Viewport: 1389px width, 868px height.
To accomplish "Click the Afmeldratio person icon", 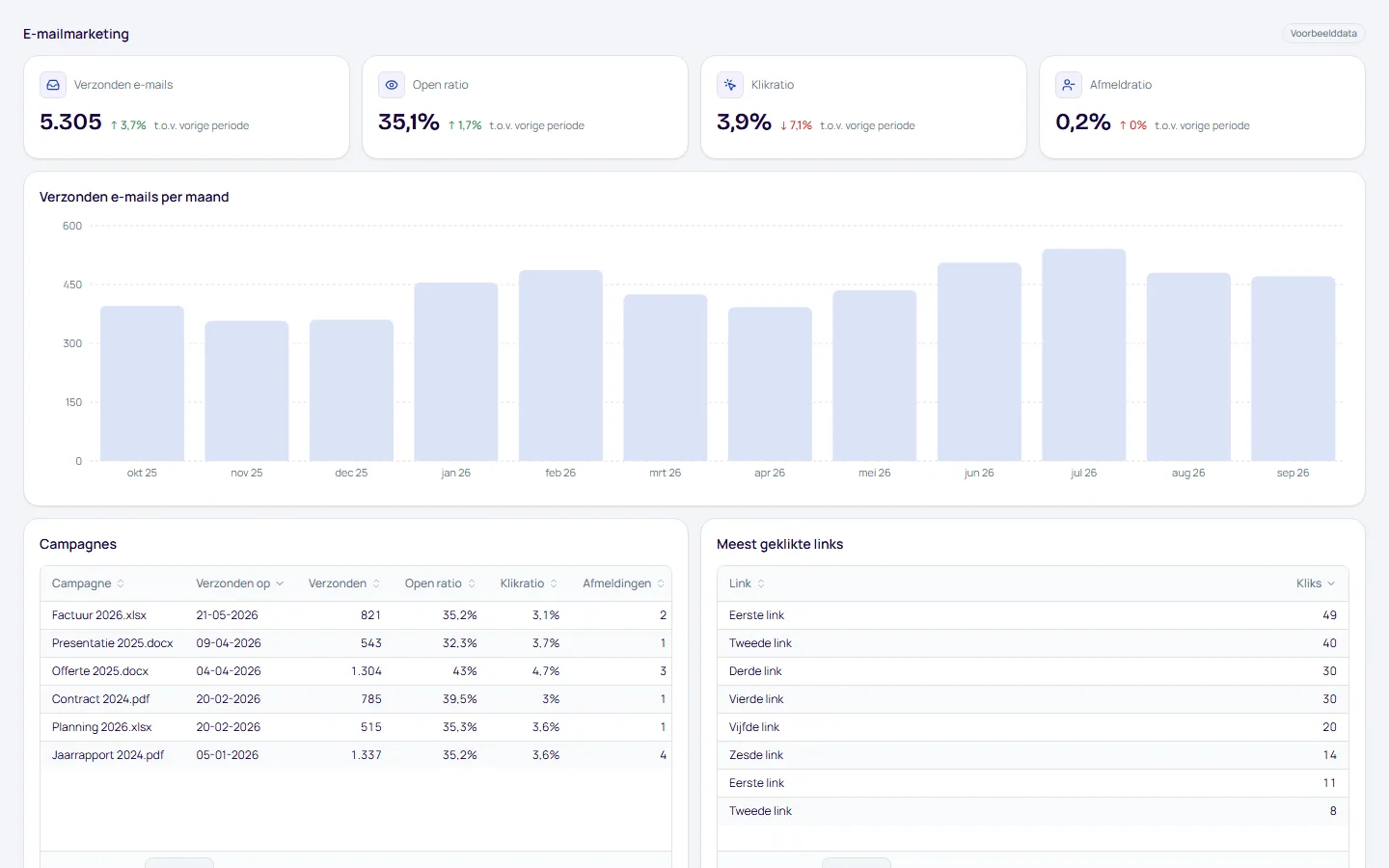I will [1069, 85].
